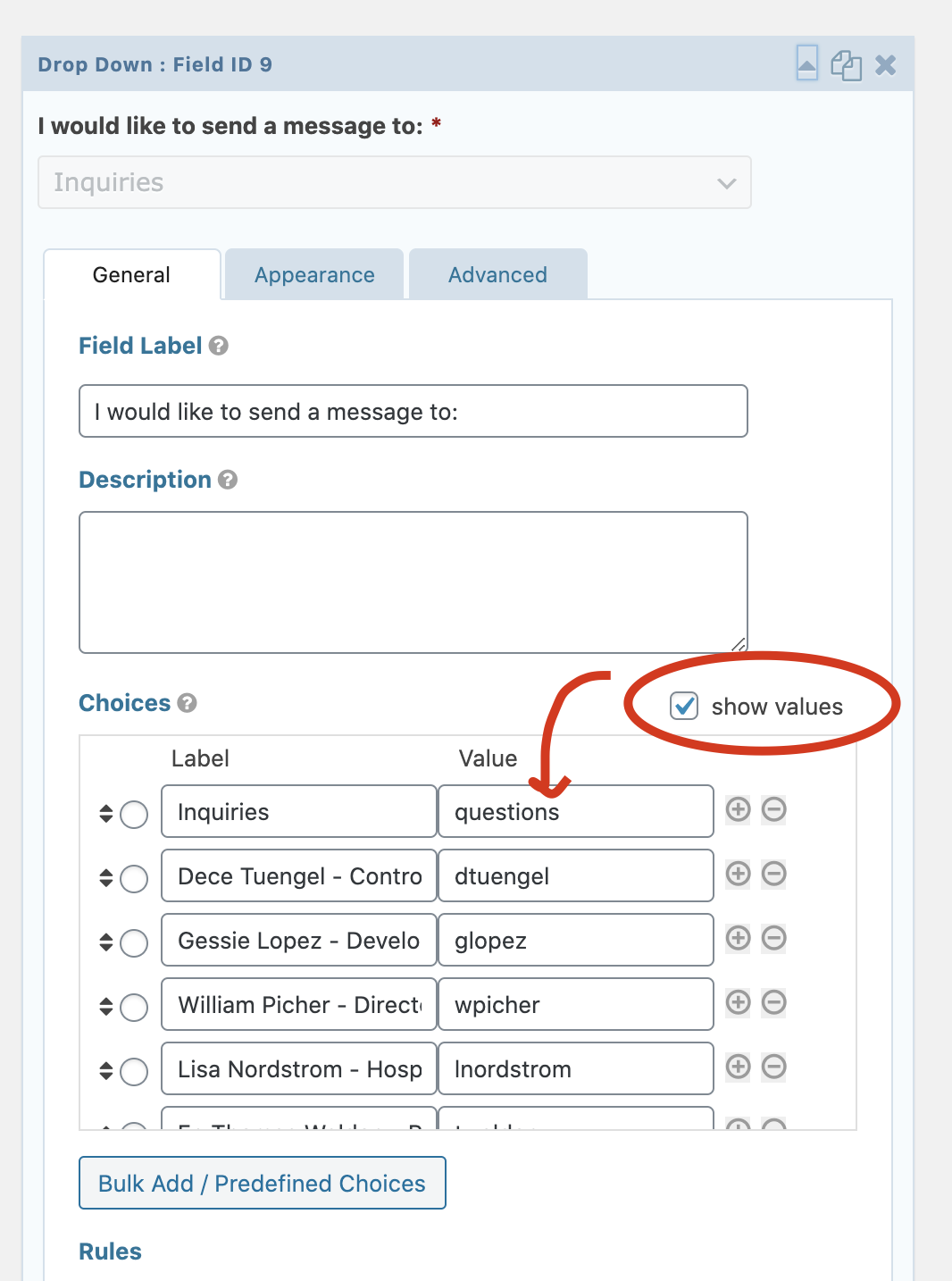The height and width of the screenshot is (1281, 952).
Task: Open the Inquiries dropdown preview
Action: (394, 182)
